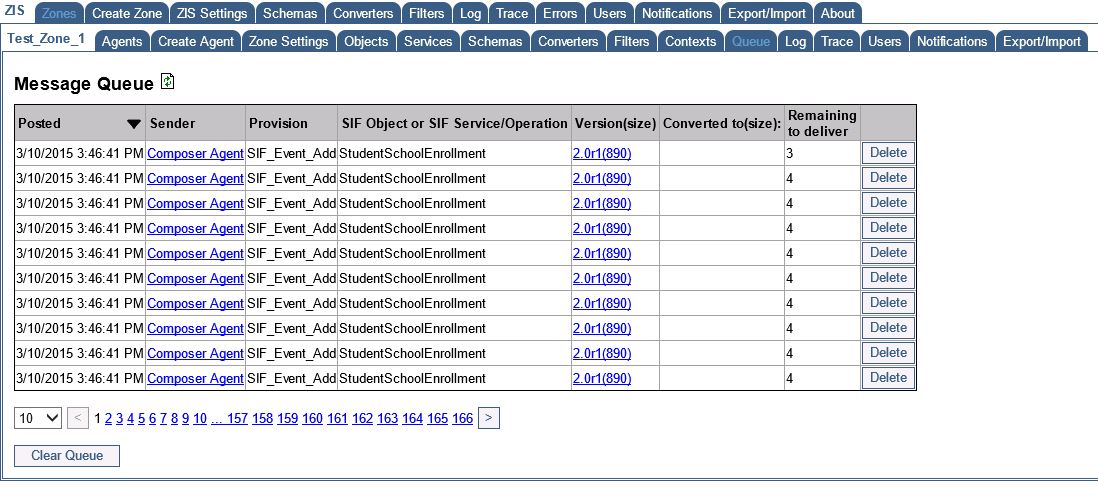The image size is (1098, 499).
Task: Jump to pages via the ... 157 link
Action: pos(230,419)
